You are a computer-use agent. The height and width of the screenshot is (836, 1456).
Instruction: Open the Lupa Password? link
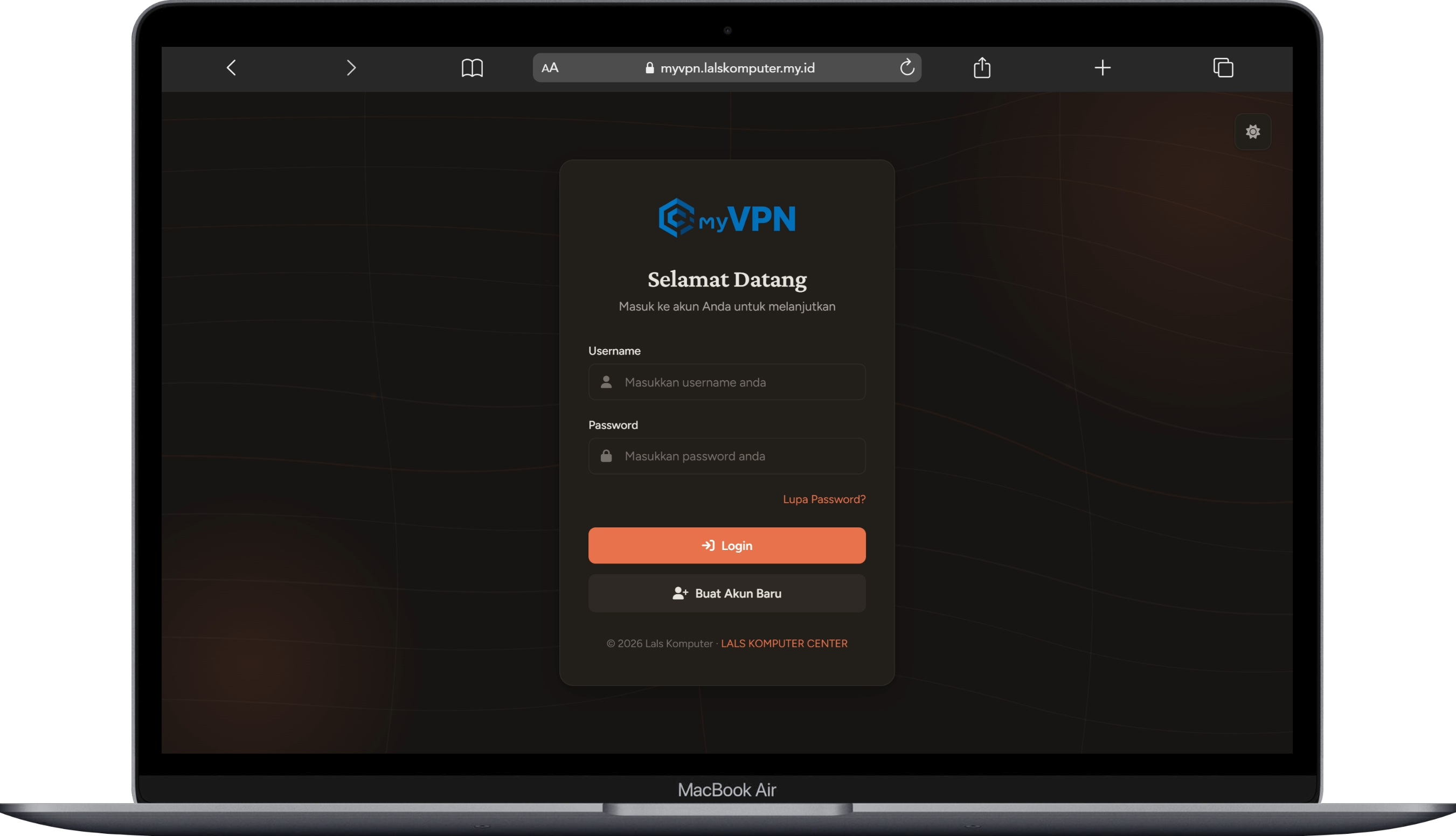tap(823, 499)
